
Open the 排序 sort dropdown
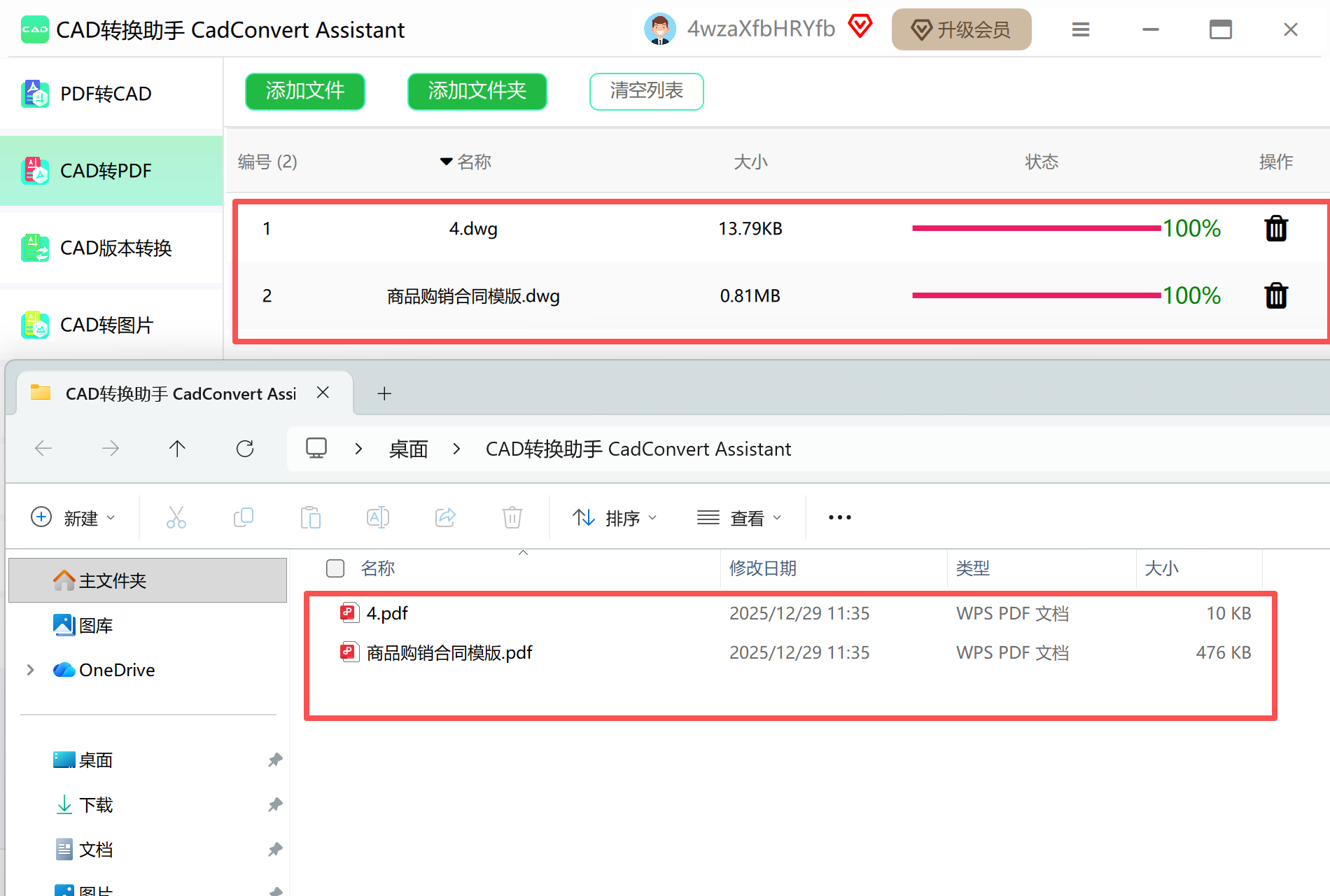coord(615,517)
